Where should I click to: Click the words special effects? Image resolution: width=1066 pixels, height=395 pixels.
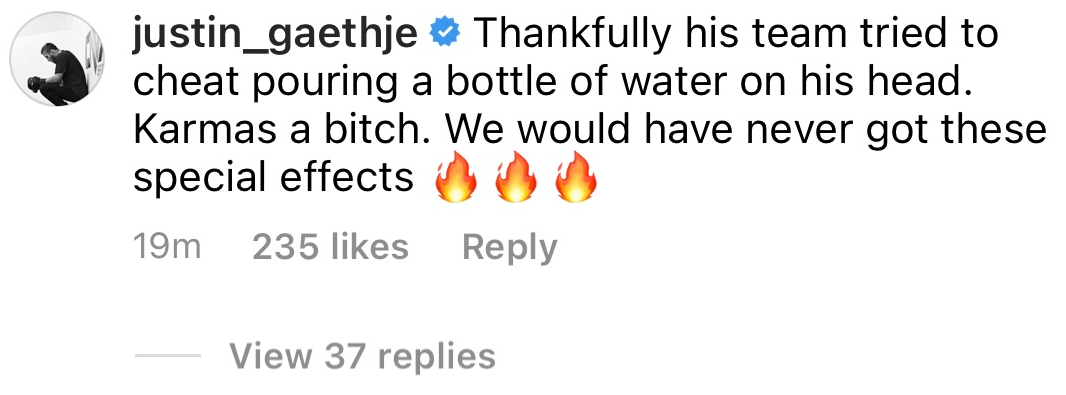(273, 178)
